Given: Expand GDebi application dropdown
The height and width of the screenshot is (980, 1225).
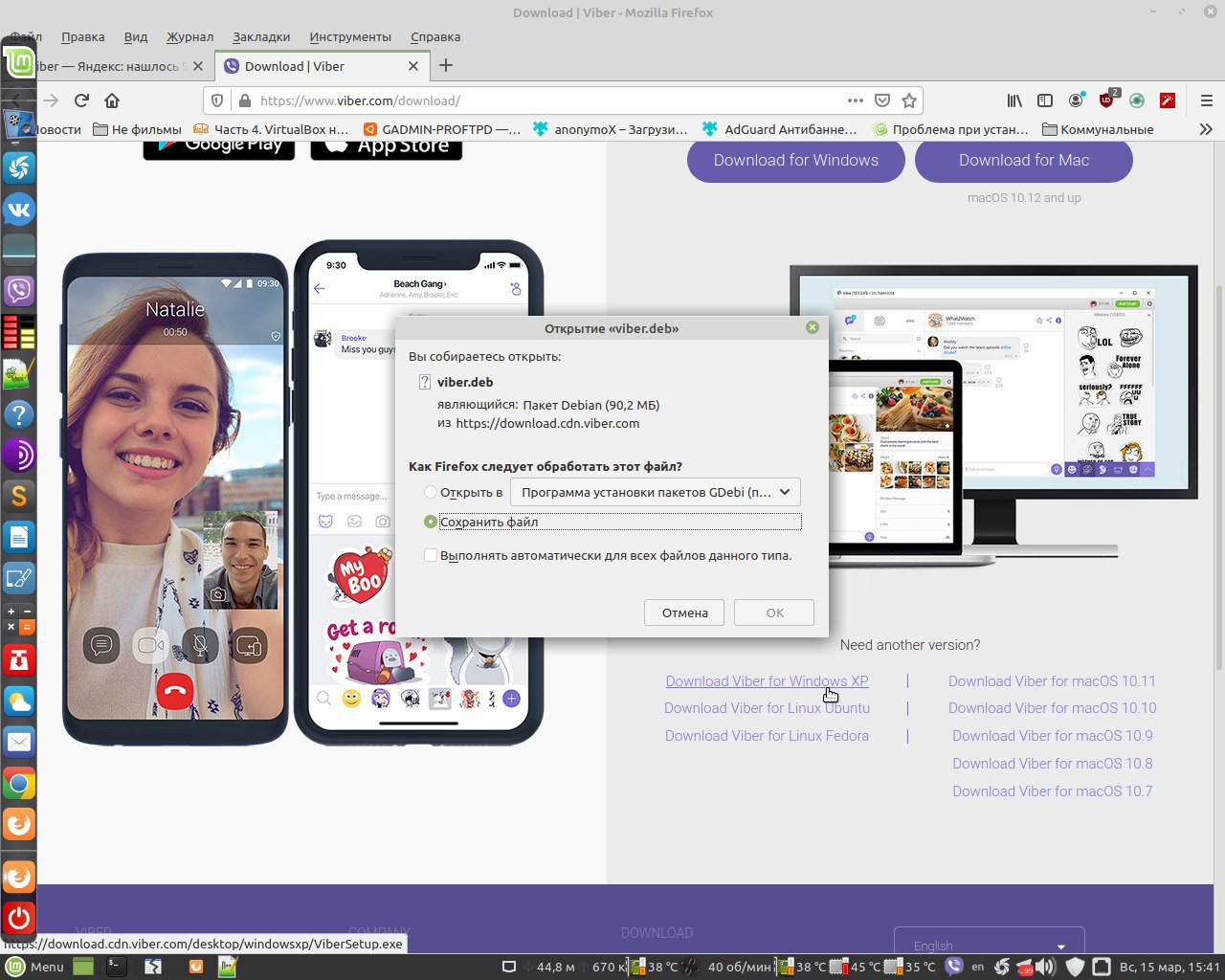Looking at the screenshot, I should pos(656,492).
